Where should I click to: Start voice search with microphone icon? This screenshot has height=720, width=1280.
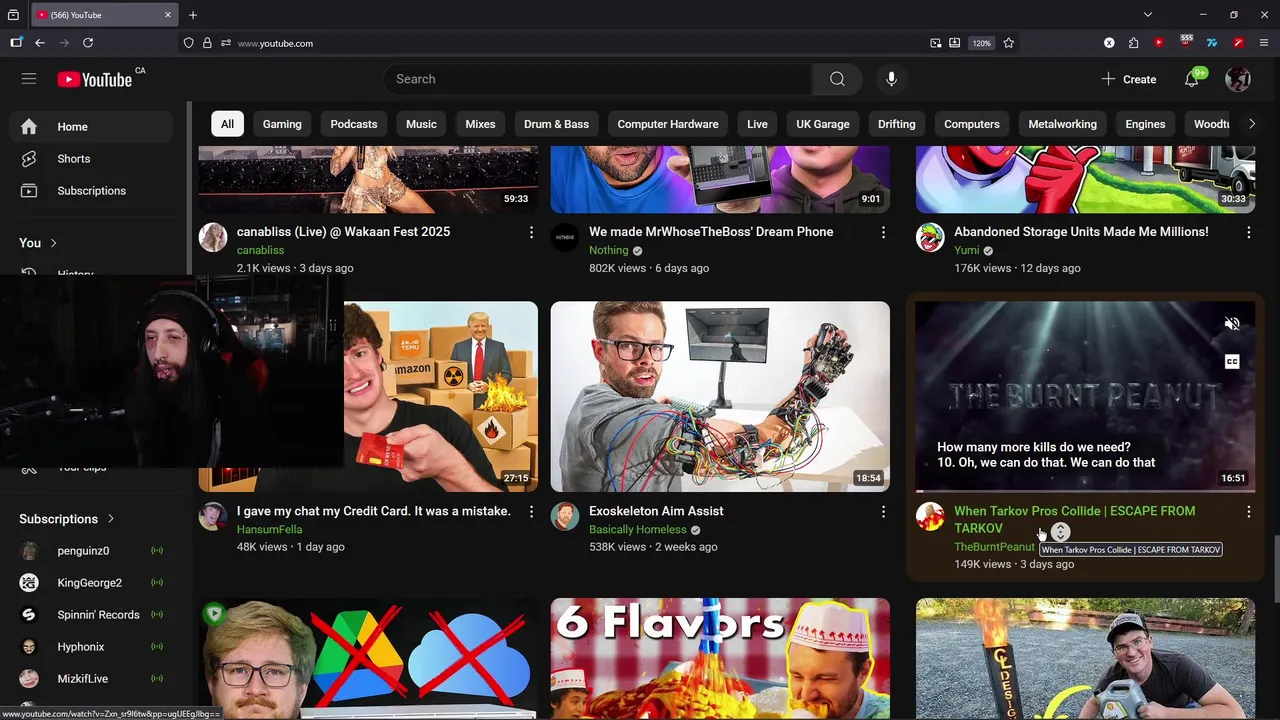(x=891, y=79)
